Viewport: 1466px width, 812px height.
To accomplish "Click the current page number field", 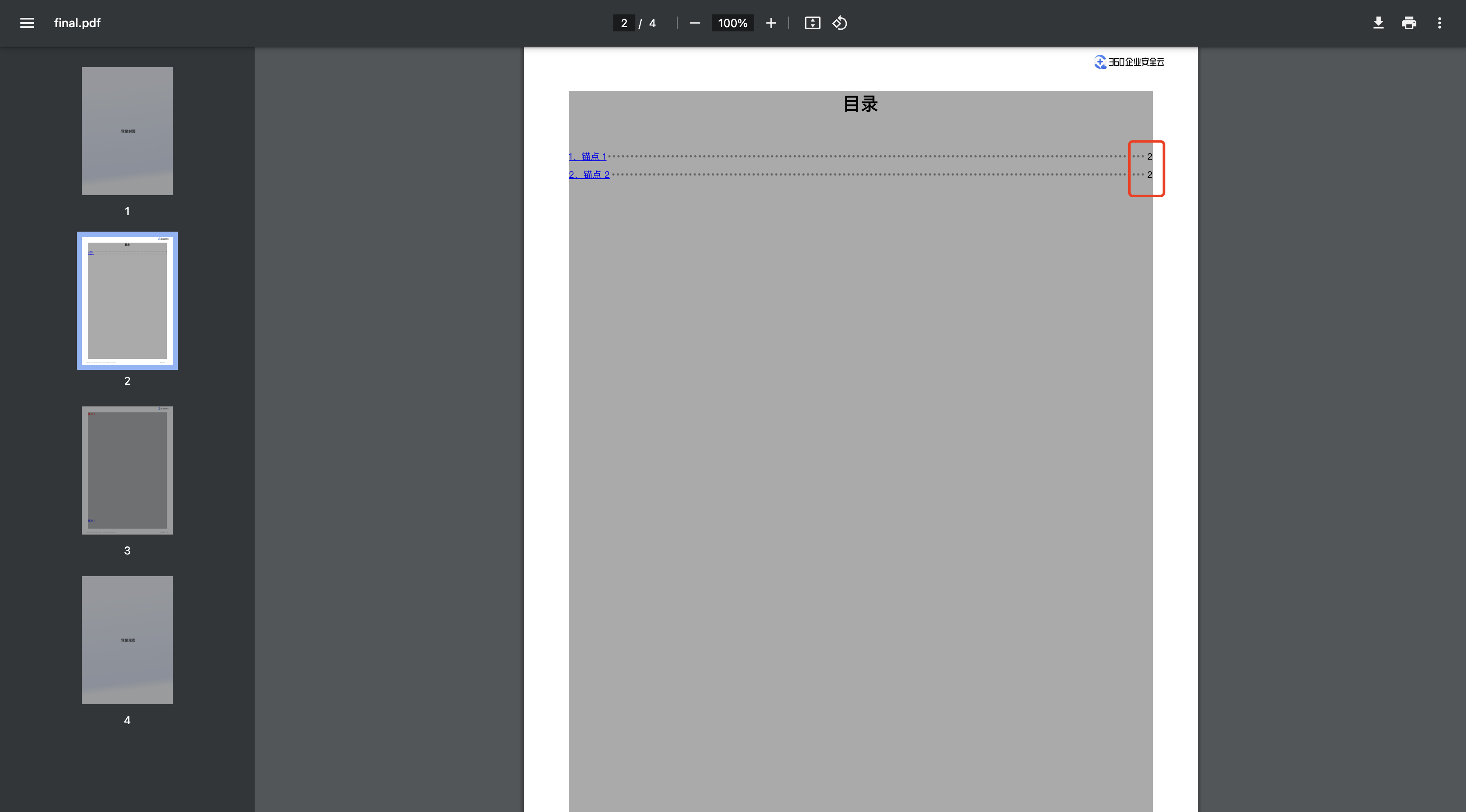I will tap(624, 23).
